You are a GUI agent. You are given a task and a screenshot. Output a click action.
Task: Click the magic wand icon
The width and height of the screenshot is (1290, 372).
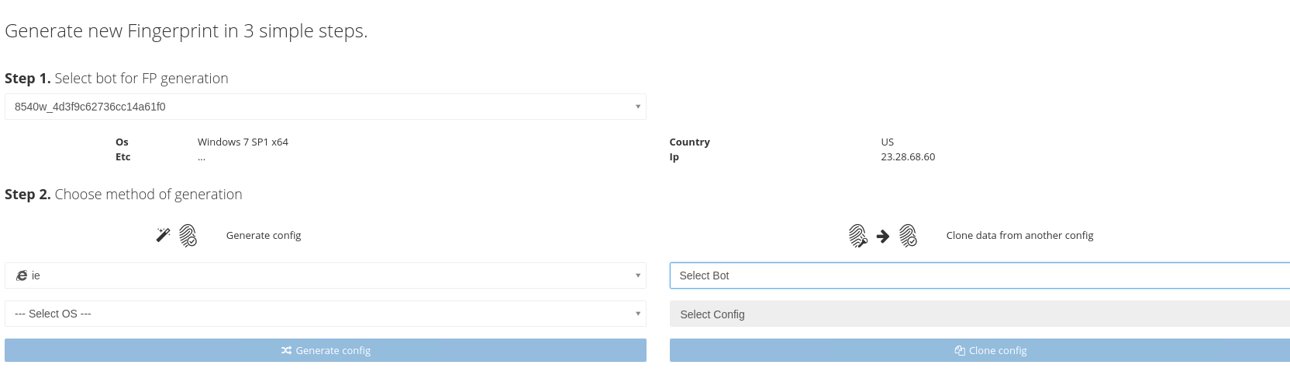tap(163, 235)
